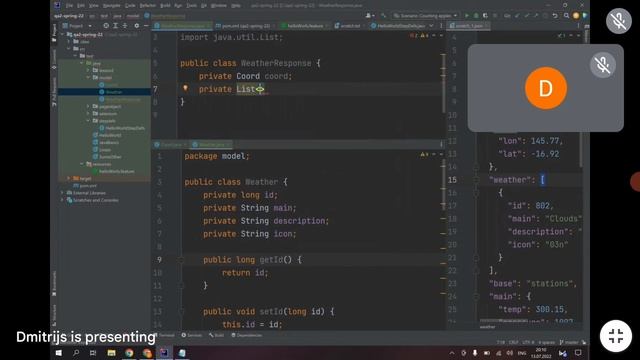
Task: Open Dependencies tool window tab
Action: coord(247,335)
